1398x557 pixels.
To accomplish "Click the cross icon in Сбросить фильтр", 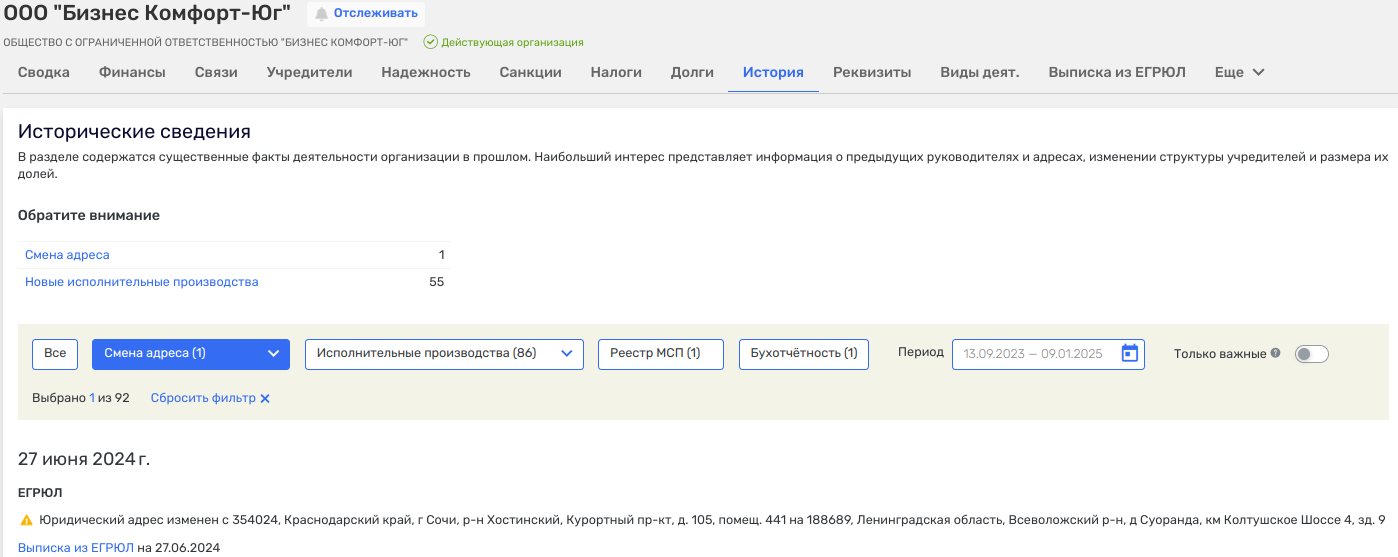I will pyautogui.click(x=265, y=398).
